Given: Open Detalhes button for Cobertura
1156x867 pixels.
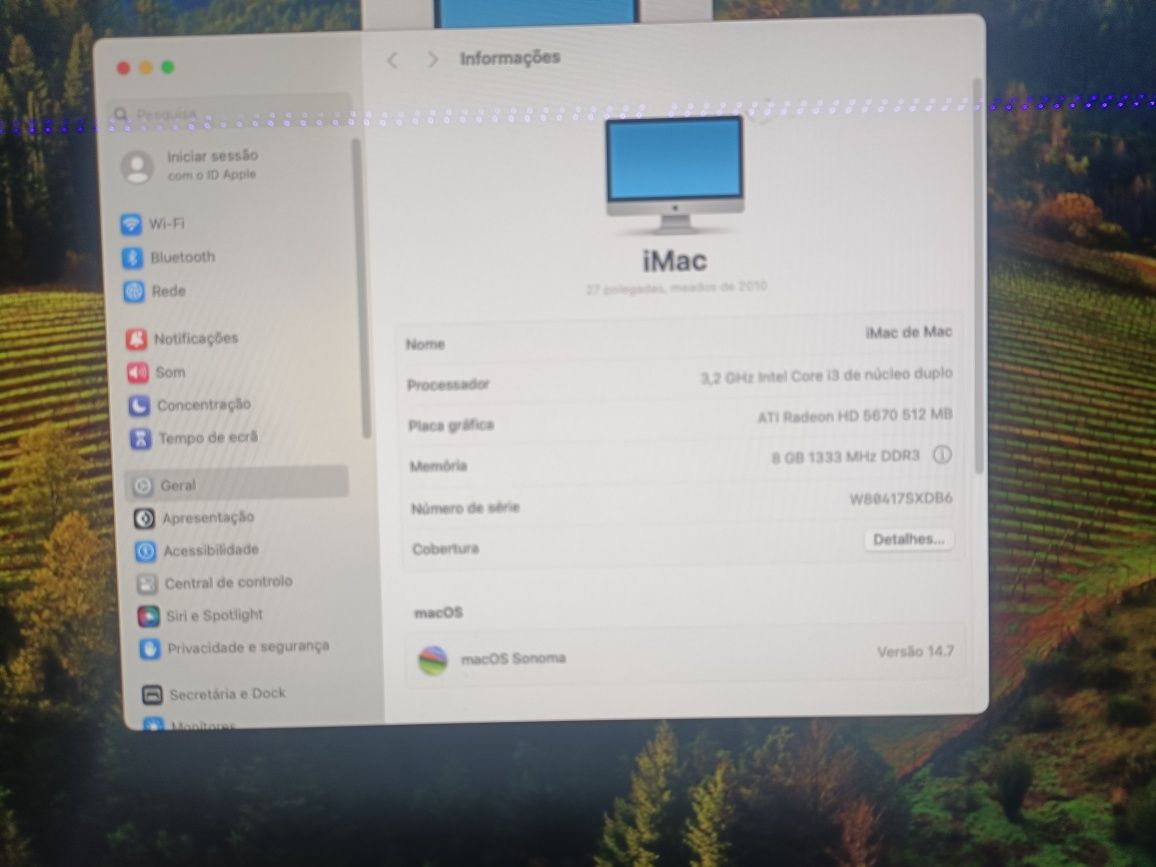Looking at the screenshot, I should pyautogui.click(x=908, y=540).
